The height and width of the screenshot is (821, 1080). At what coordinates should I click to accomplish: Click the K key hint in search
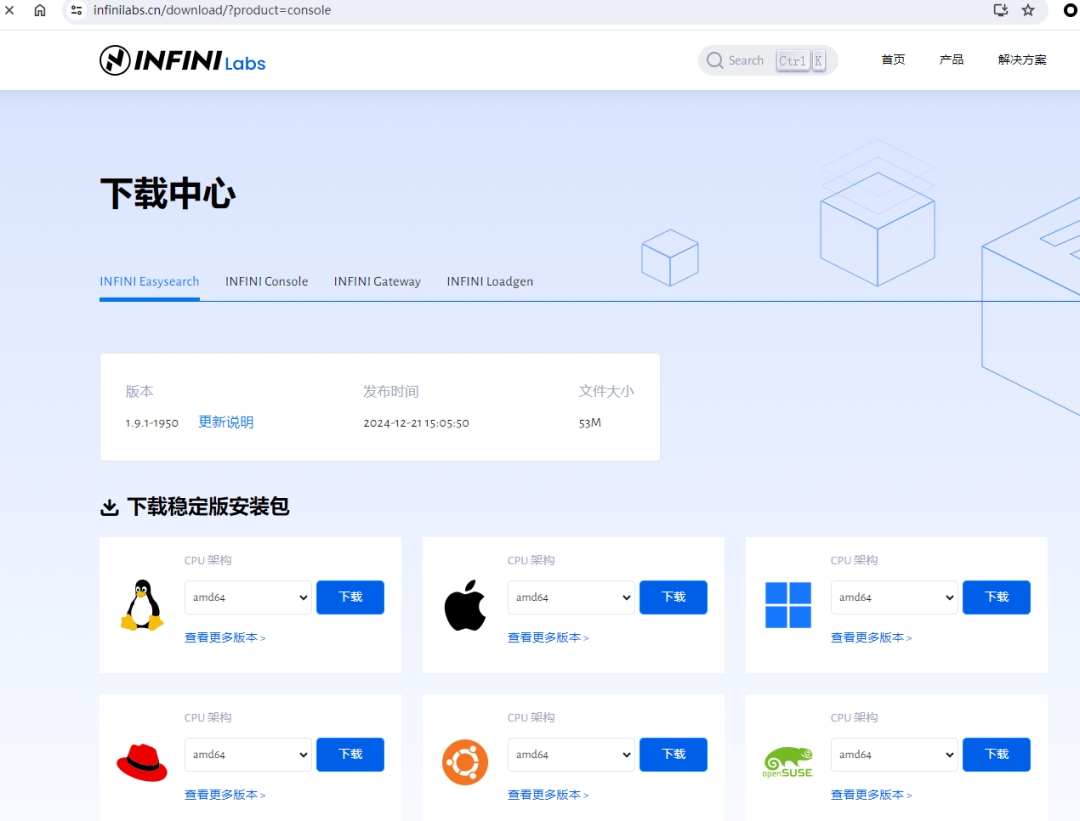point(818,61)
